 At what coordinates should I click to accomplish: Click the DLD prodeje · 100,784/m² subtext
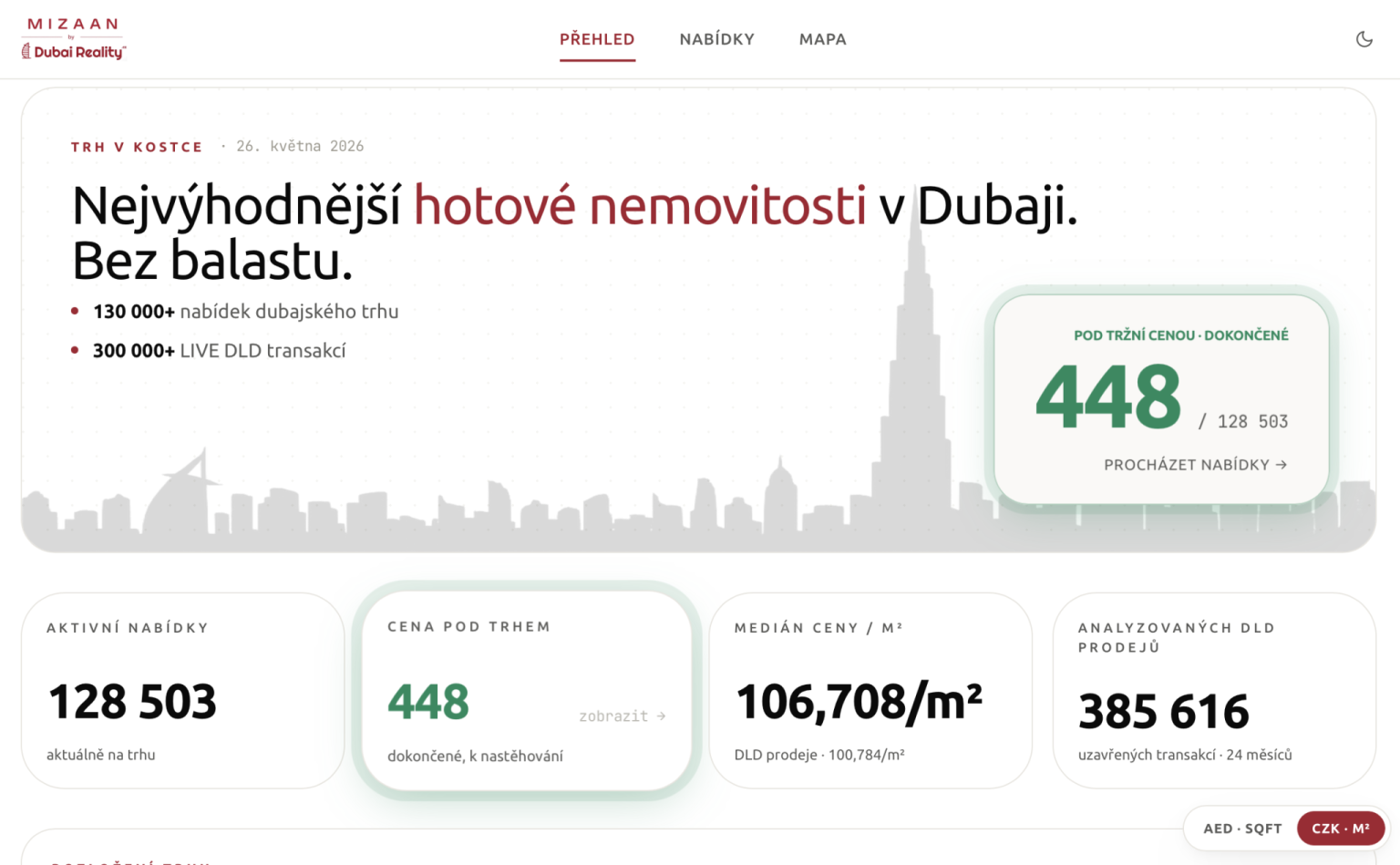coord(819,755)
